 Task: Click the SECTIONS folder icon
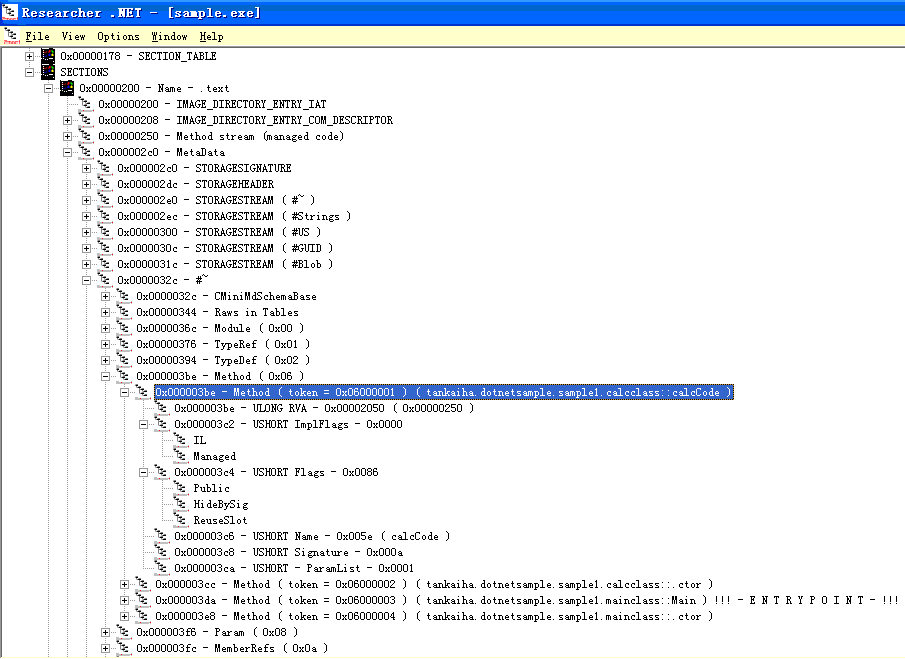click(x=48, y=72)
